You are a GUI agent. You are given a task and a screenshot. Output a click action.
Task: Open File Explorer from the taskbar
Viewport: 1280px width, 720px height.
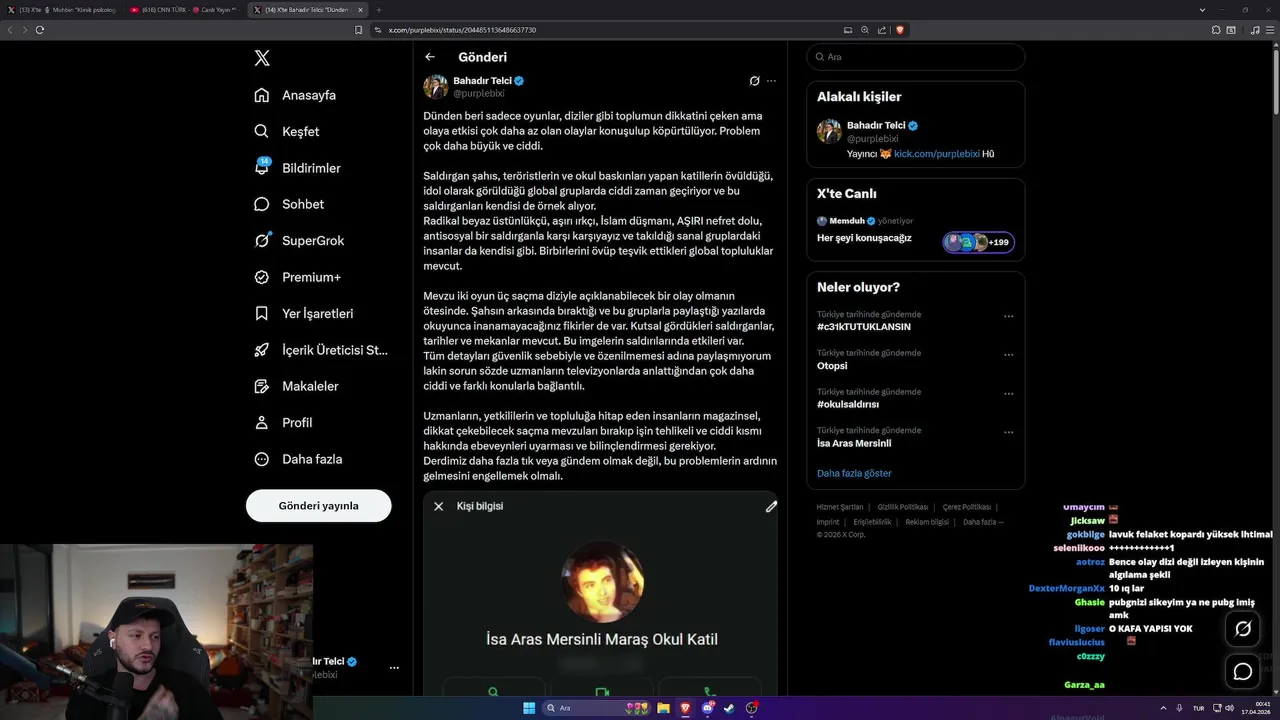(x=663, y=708)
